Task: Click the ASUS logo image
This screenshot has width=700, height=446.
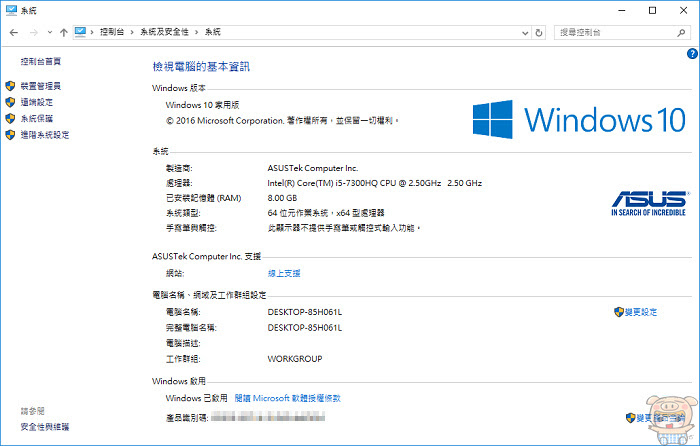Action: click(x=650, y=204)
